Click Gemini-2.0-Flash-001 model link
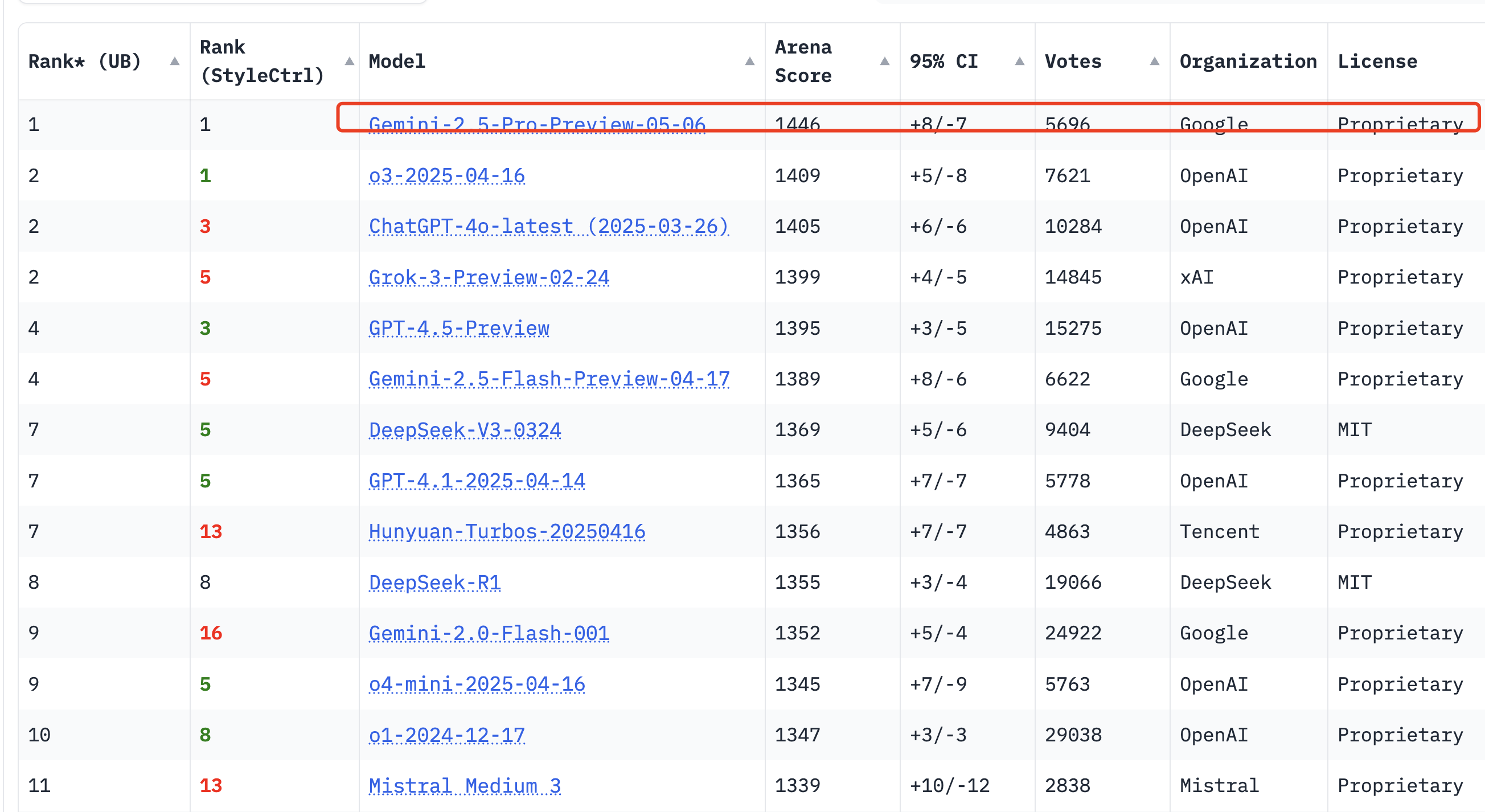 [x=489, y=633]
